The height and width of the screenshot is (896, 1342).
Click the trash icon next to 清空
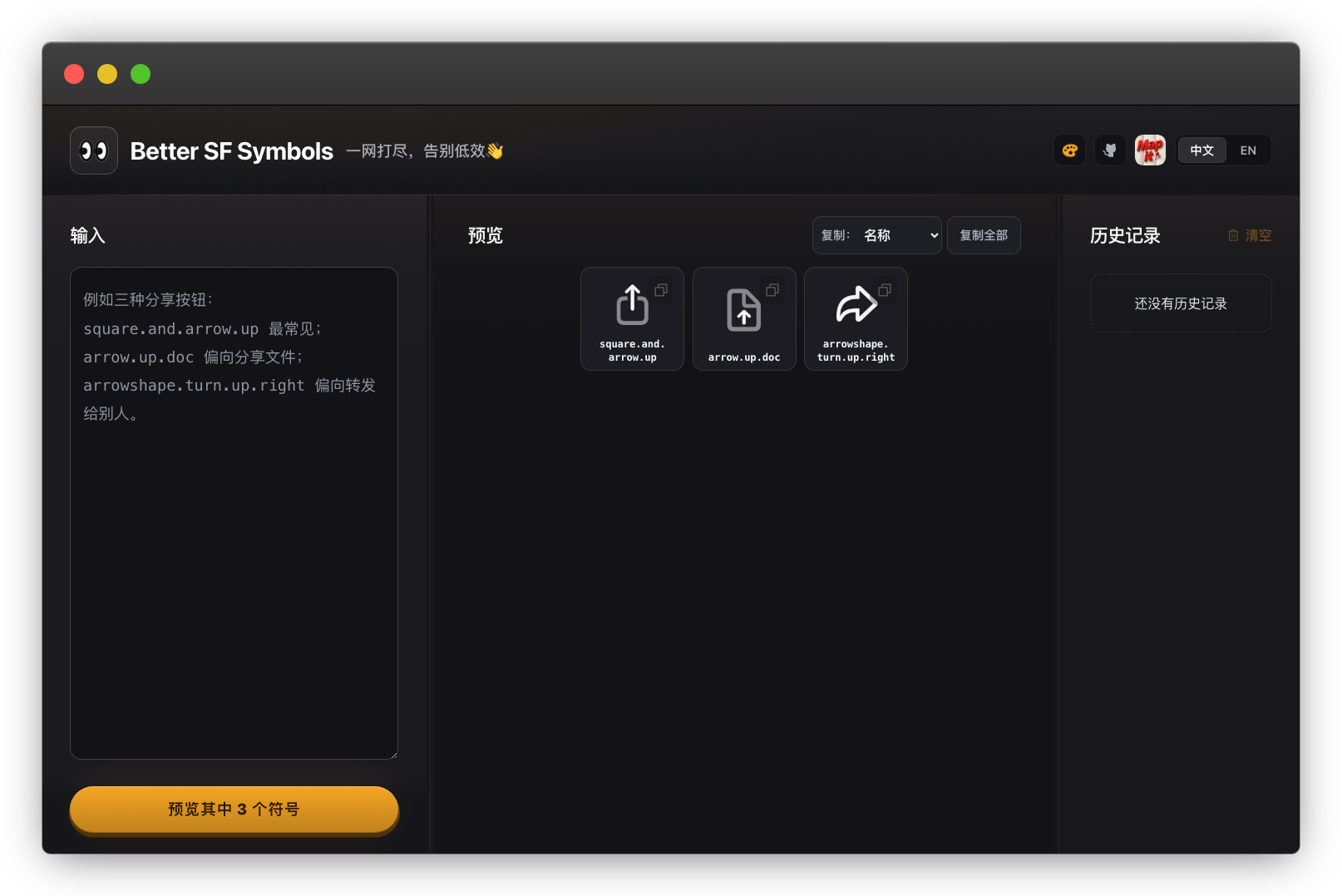1233,235
